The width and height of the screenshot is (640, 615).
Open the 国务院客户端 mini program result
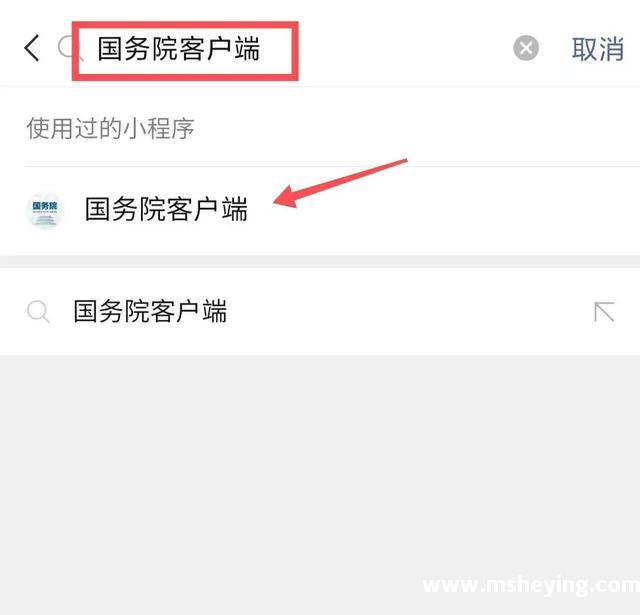coord(320,210)
